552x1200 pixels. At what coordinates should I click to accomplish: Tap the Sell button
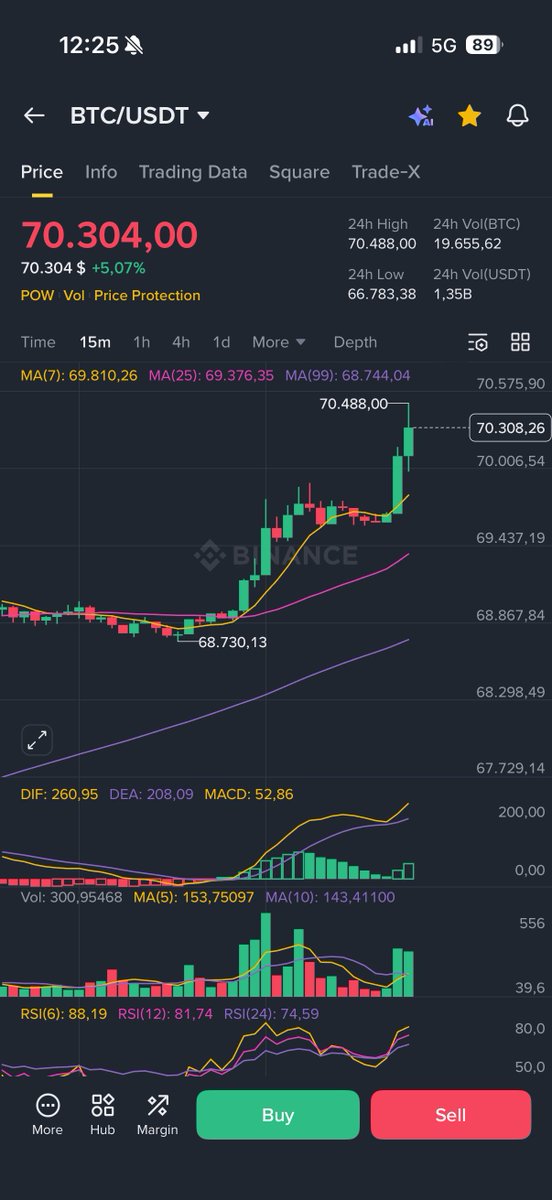451,1115
